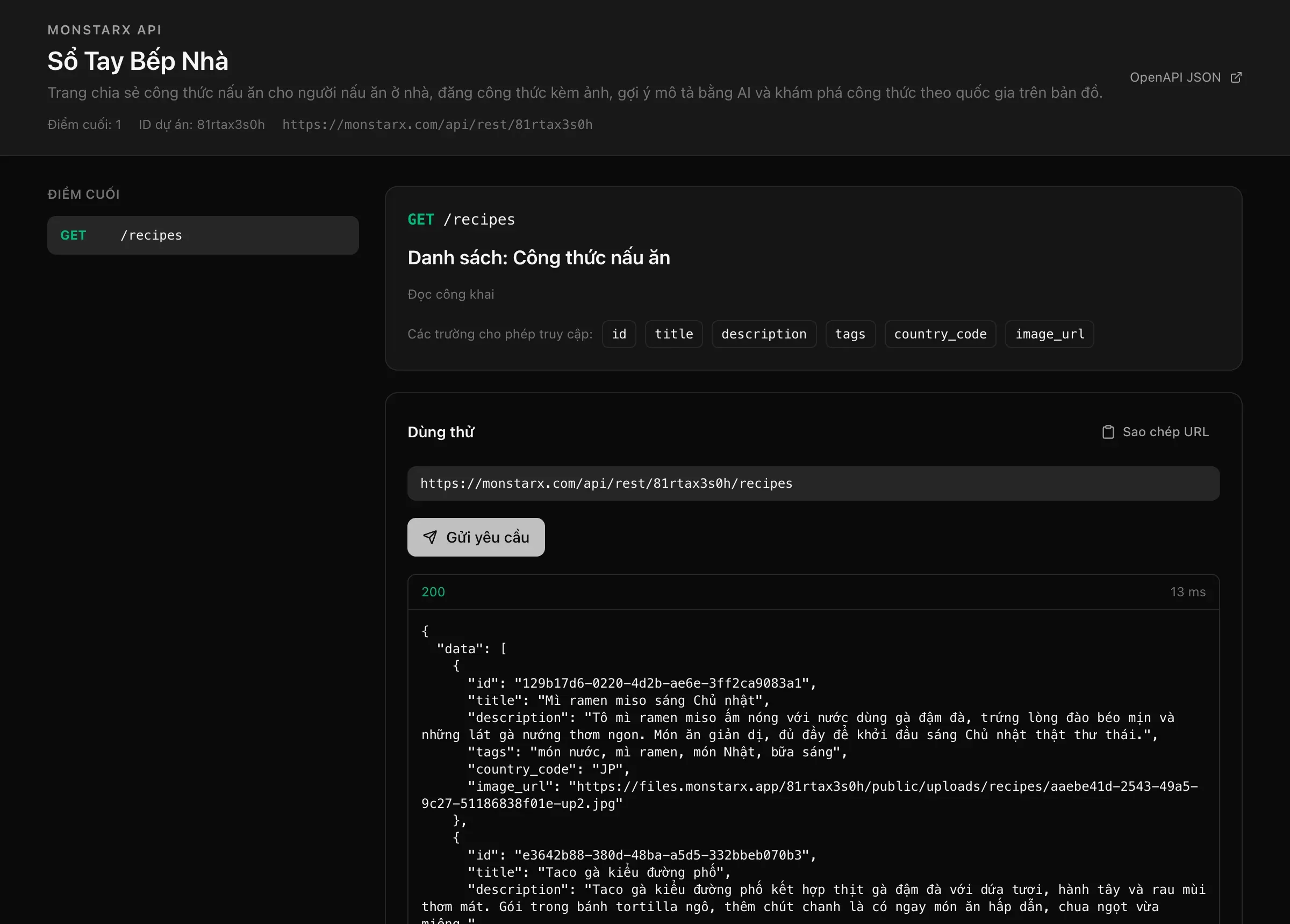This screenshot has width=1290, height=924.
Task: Click the title field chip
Action: (674, 334)
